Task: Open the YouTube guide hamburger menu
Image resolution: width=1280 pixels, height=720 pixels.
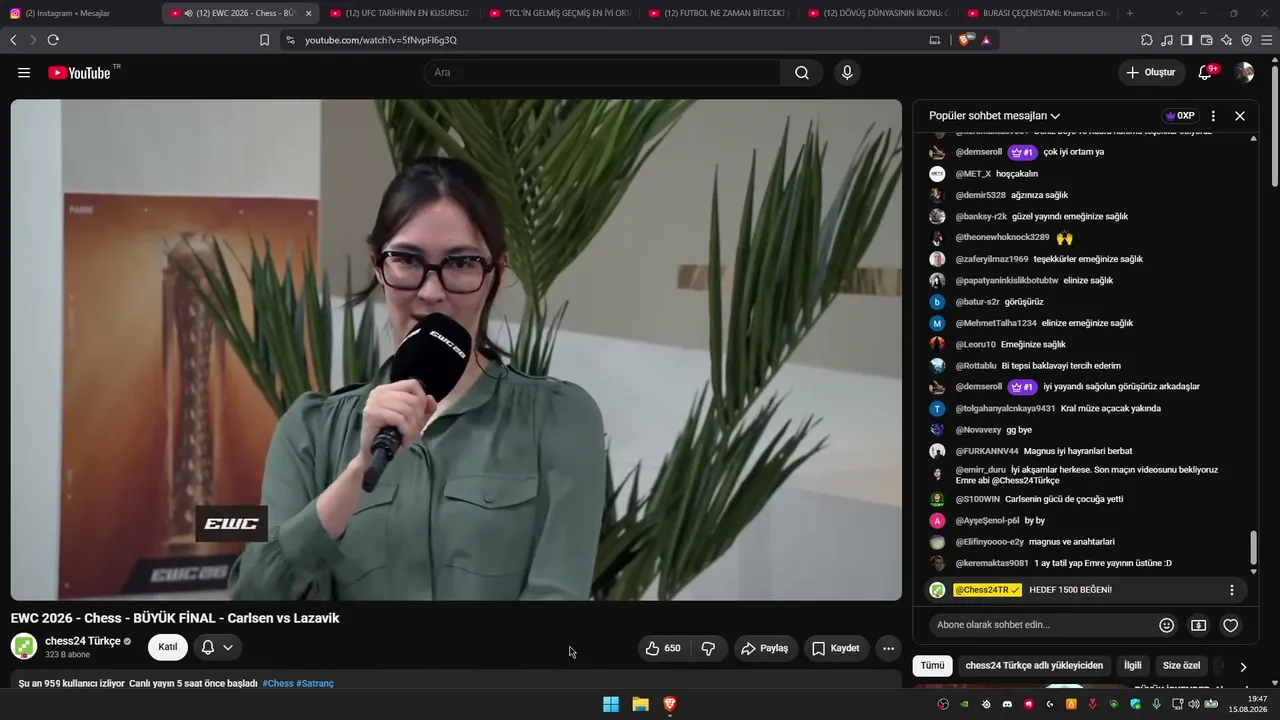Action: (x=24, y=72)
